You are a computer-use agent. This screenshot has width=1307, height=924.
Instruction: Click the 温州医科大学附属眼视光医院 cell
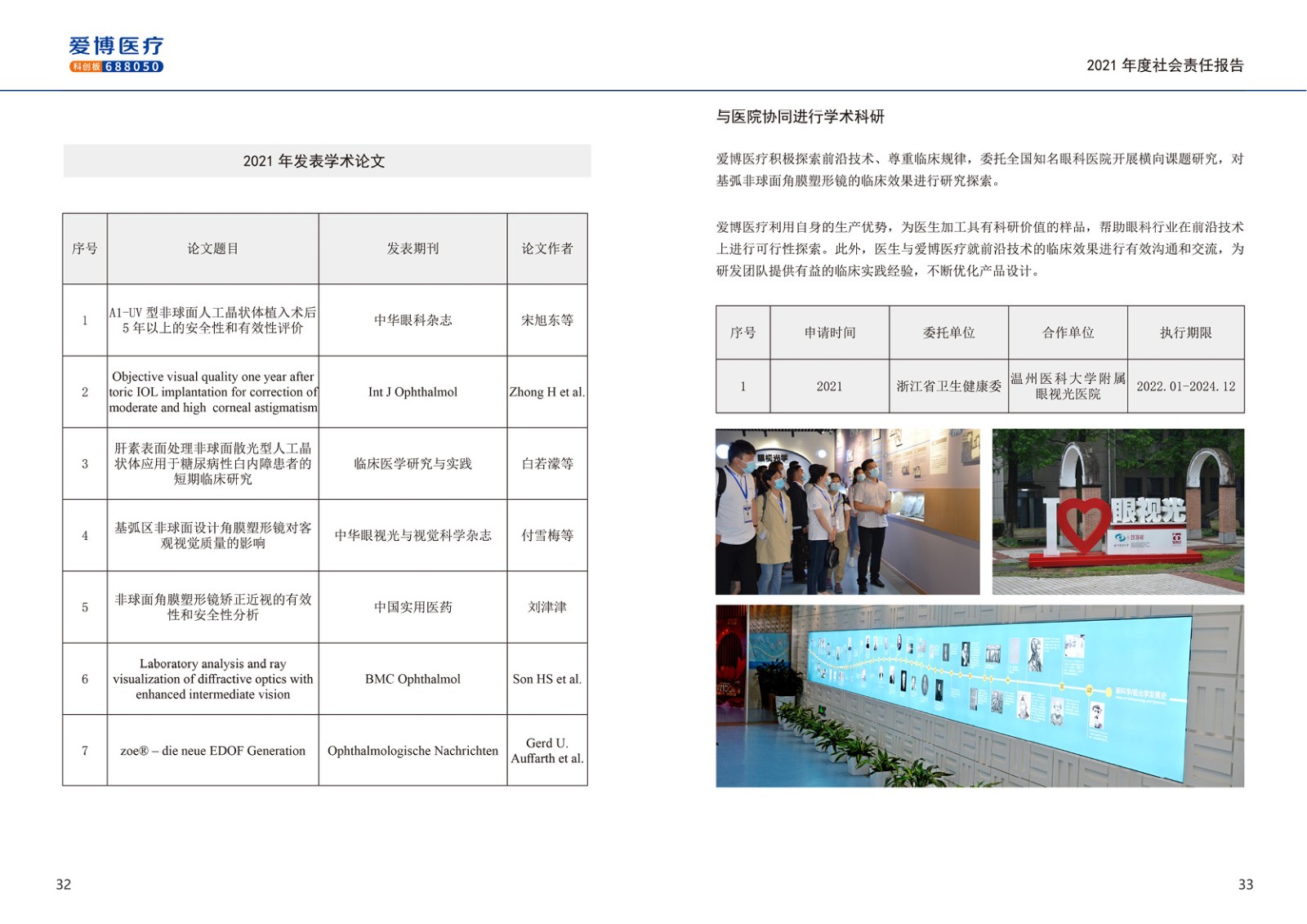tap(1068, 386)
